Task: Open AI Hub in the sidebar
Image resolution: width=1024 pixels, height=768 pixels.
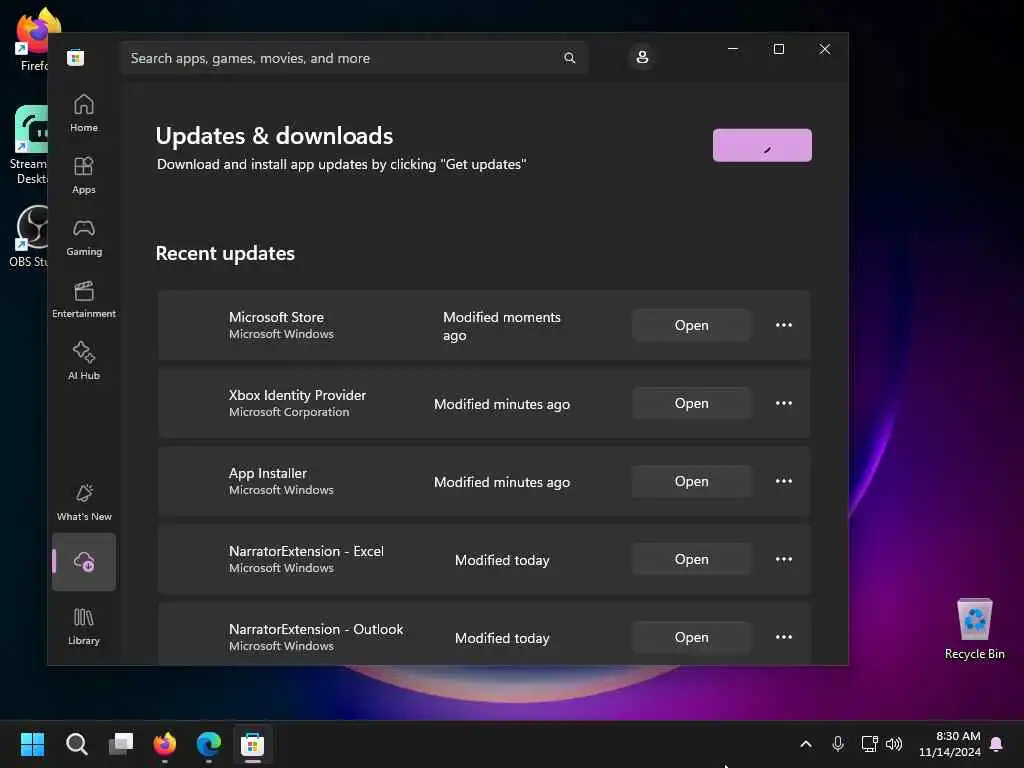Action: click(84, 361)
